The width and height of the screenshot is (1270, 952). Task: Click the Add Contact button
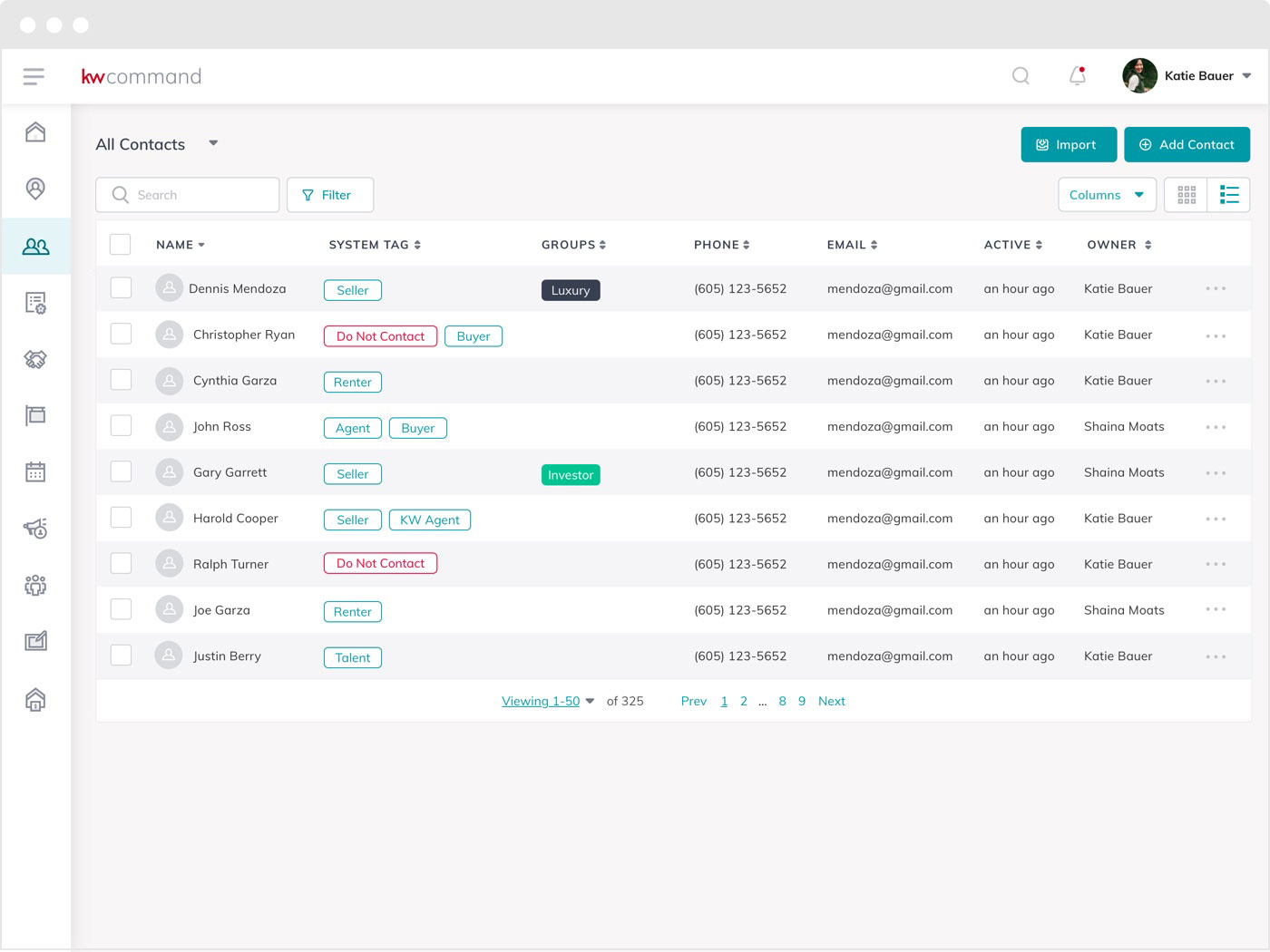coord(1187,144)
